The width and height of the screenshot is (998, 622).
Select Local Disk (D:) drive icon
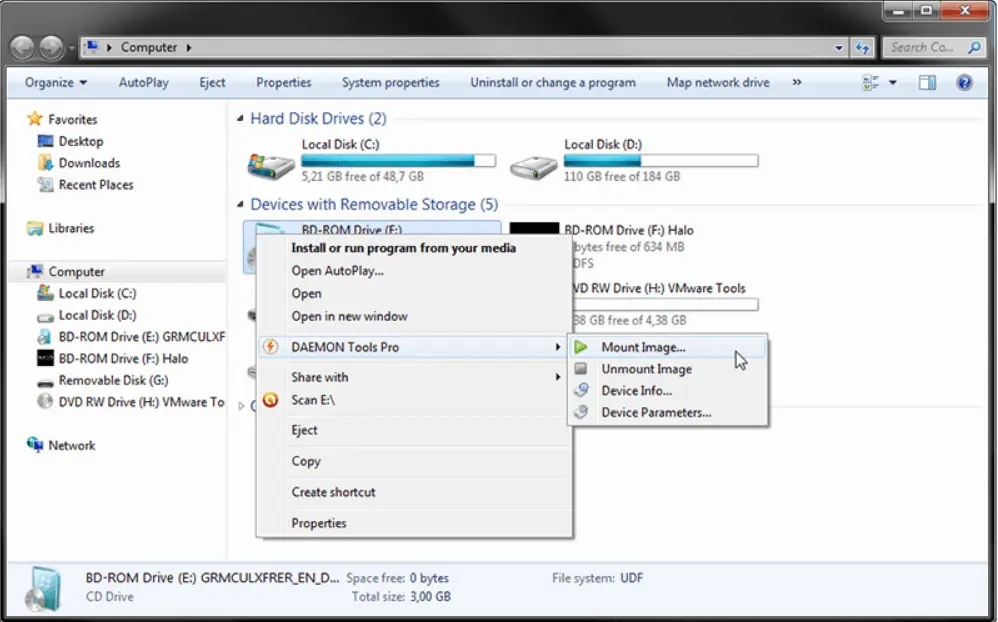(533, 164)
